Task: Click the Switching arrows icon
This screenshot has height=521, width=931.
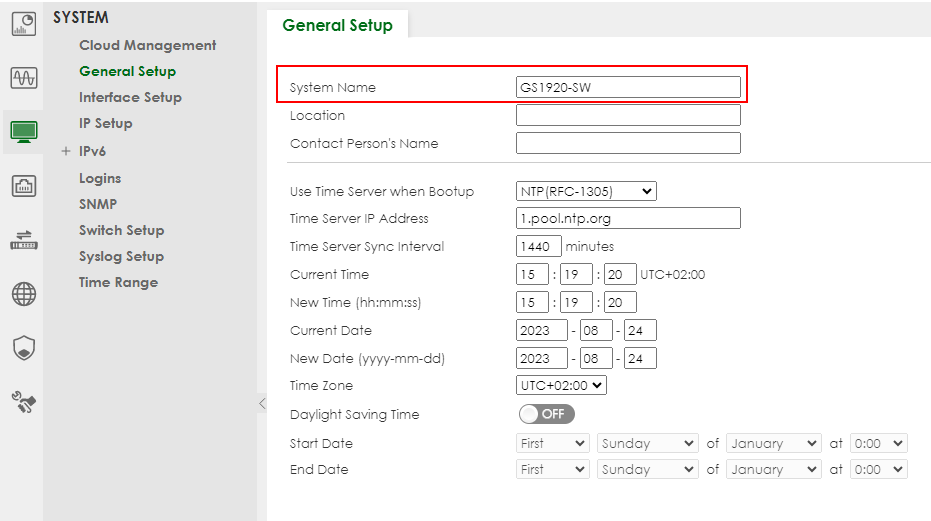Action: pyautogui.click(x=23, y=239)
